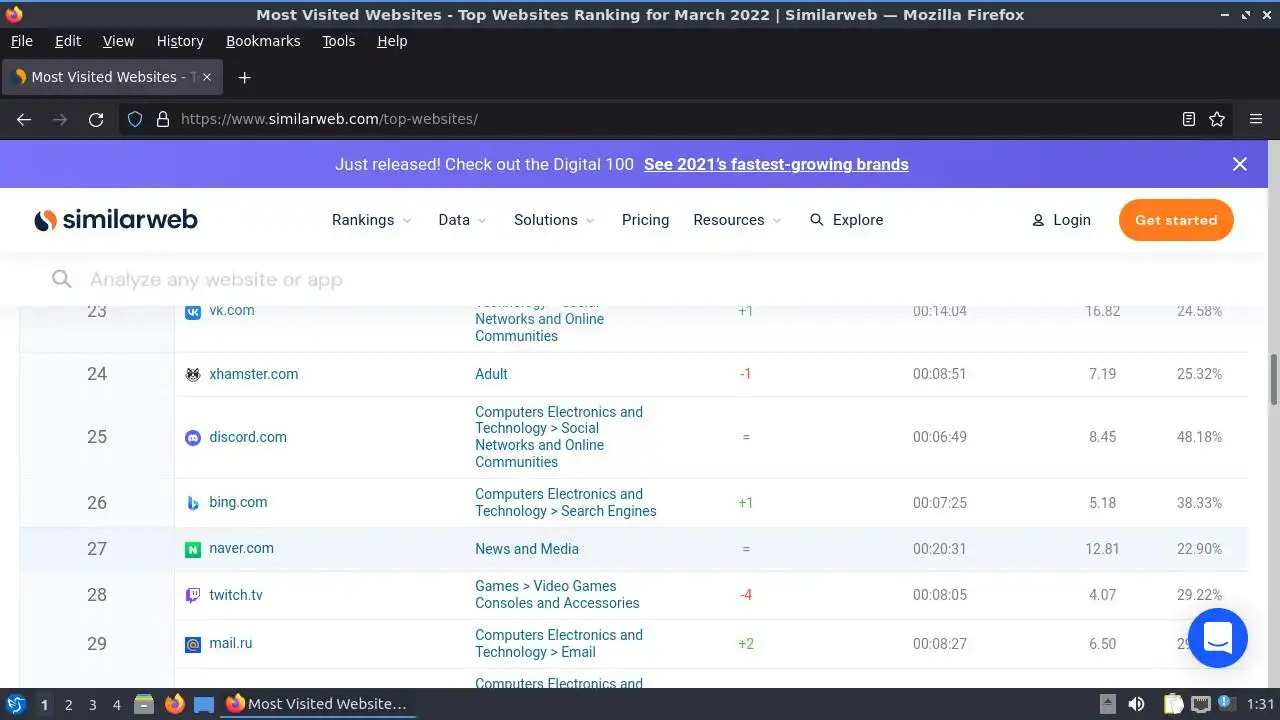Click rank number 24
Screen dimensions: 1280x720
tap(97, 374)
